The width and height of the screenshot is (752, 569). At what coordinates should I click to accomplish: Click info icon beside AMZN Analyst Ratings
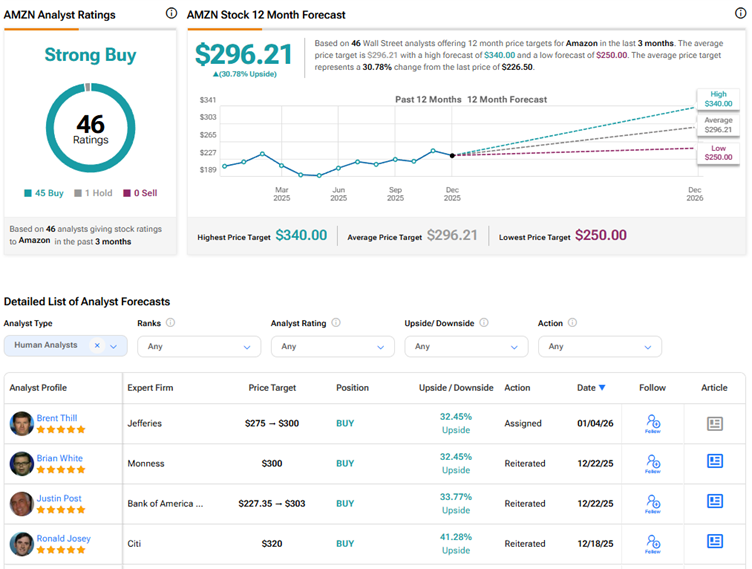(171, 14)
